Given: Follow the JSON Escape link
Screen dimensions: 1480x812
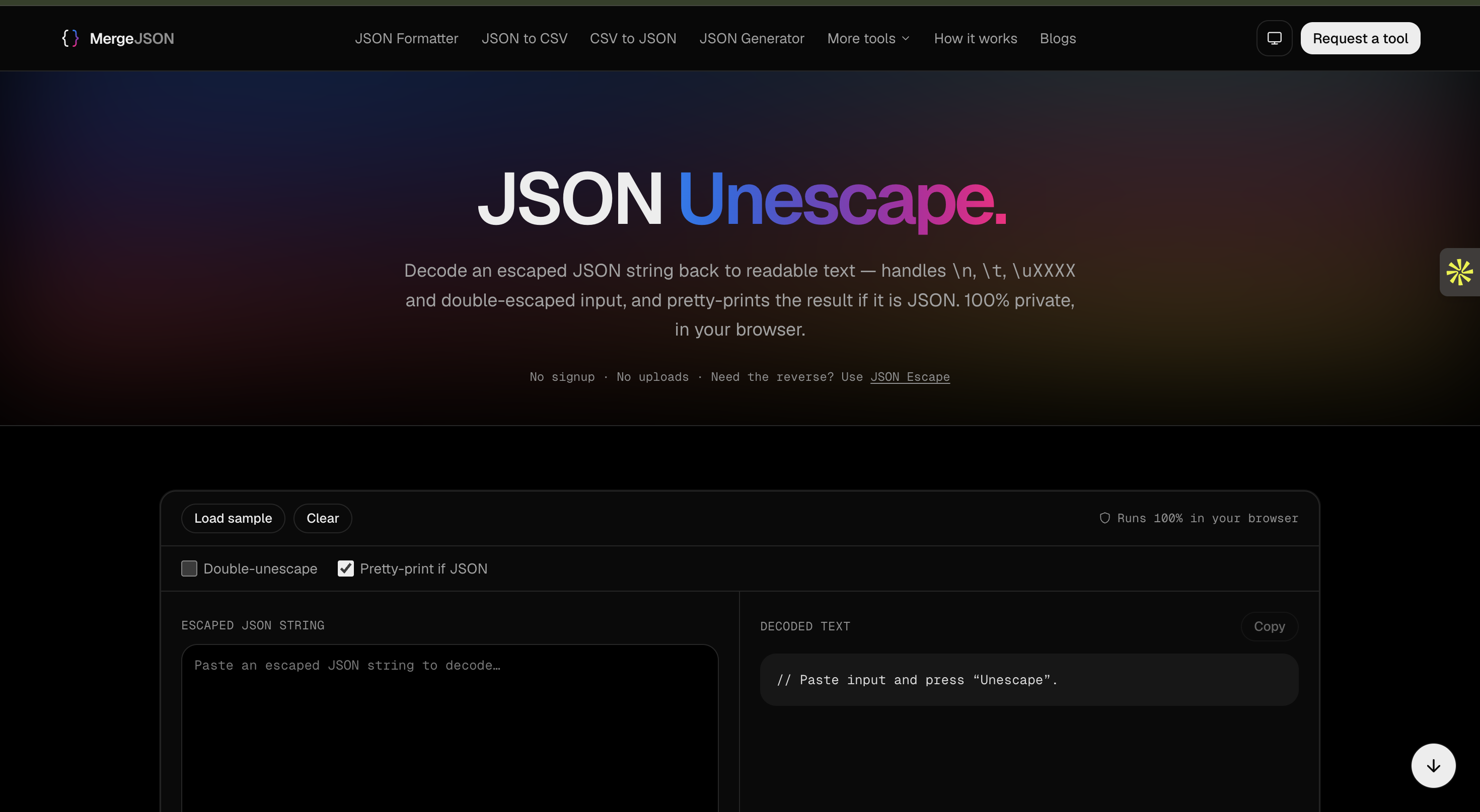Looking at the screenshot, I should coord(910,377).
